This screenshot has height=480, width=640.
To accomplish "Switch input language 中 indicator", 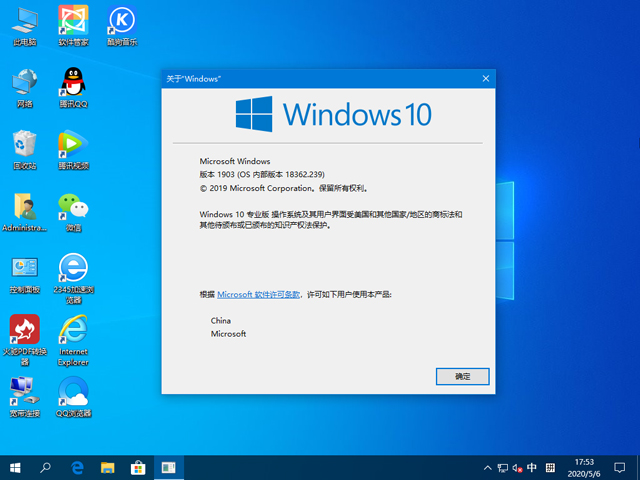I will click(531, 467).
